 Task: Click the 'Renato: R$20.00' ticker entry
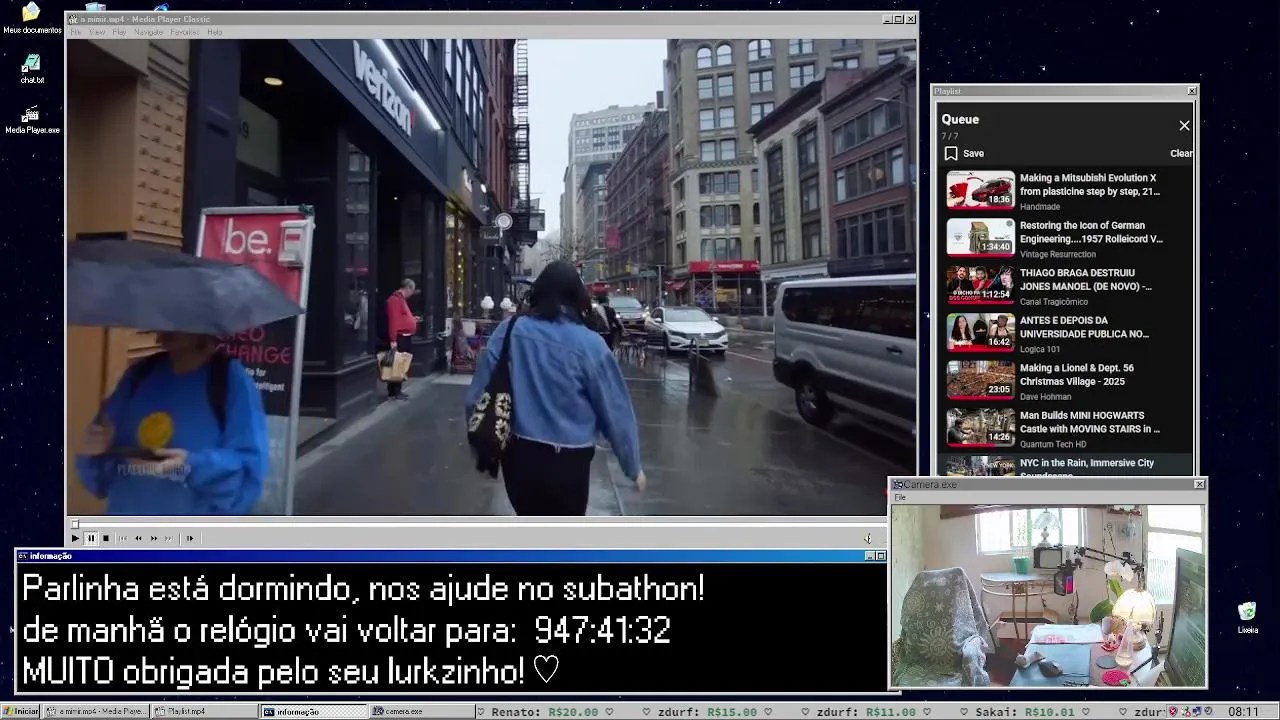[544, 712]
